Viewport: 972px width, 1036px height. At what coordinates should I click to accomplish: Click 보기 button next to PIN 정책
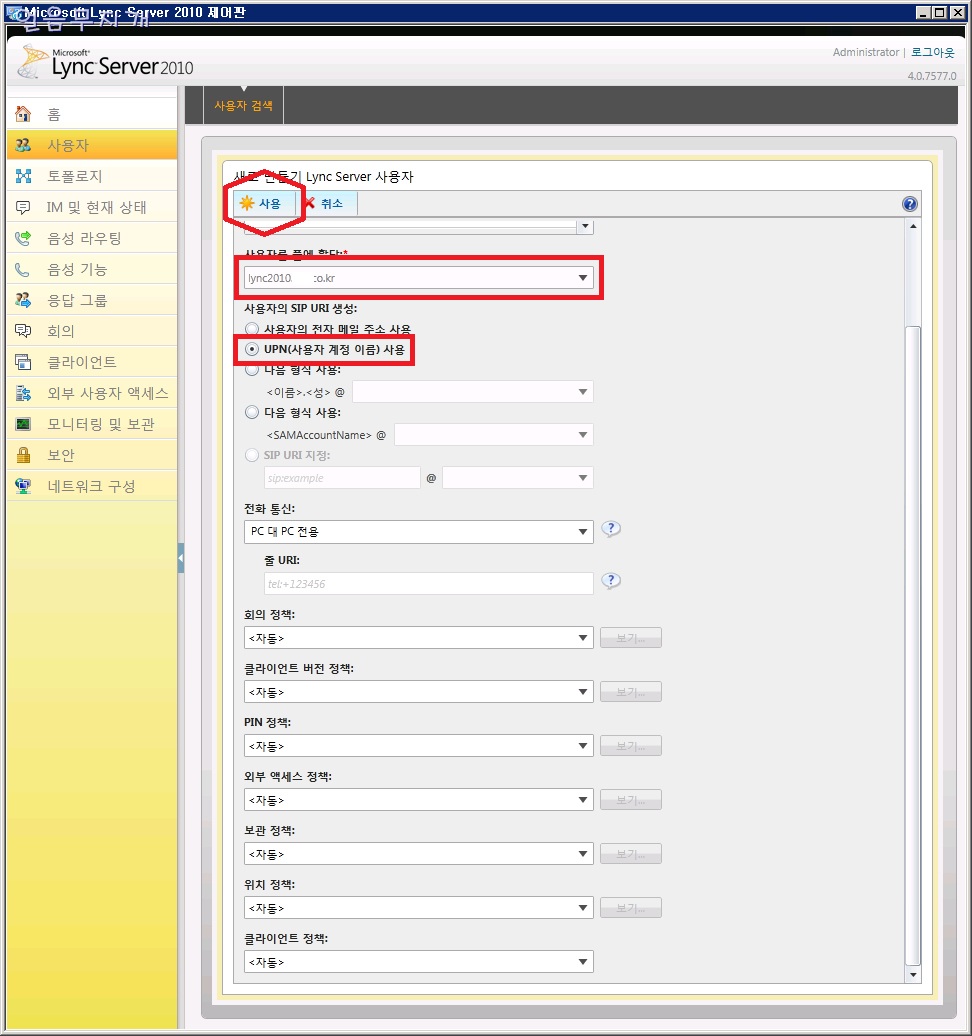tap(630, 747)
